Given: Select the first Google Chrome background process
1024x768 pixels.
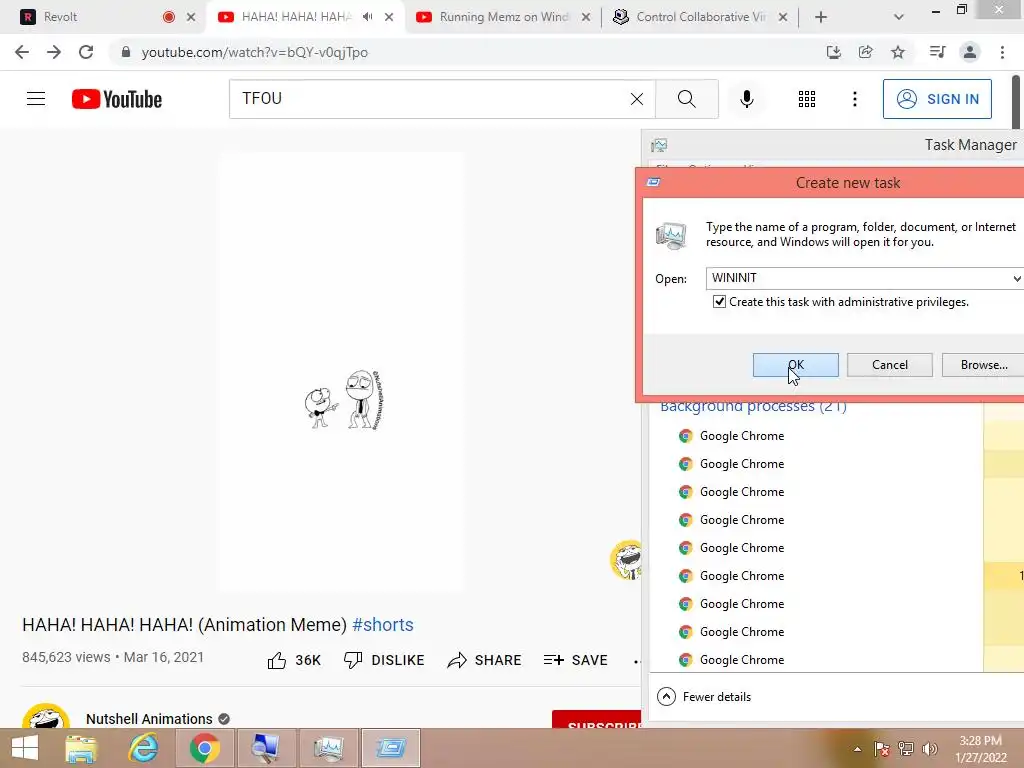Looking at the screenshot, I should point(742,436).
